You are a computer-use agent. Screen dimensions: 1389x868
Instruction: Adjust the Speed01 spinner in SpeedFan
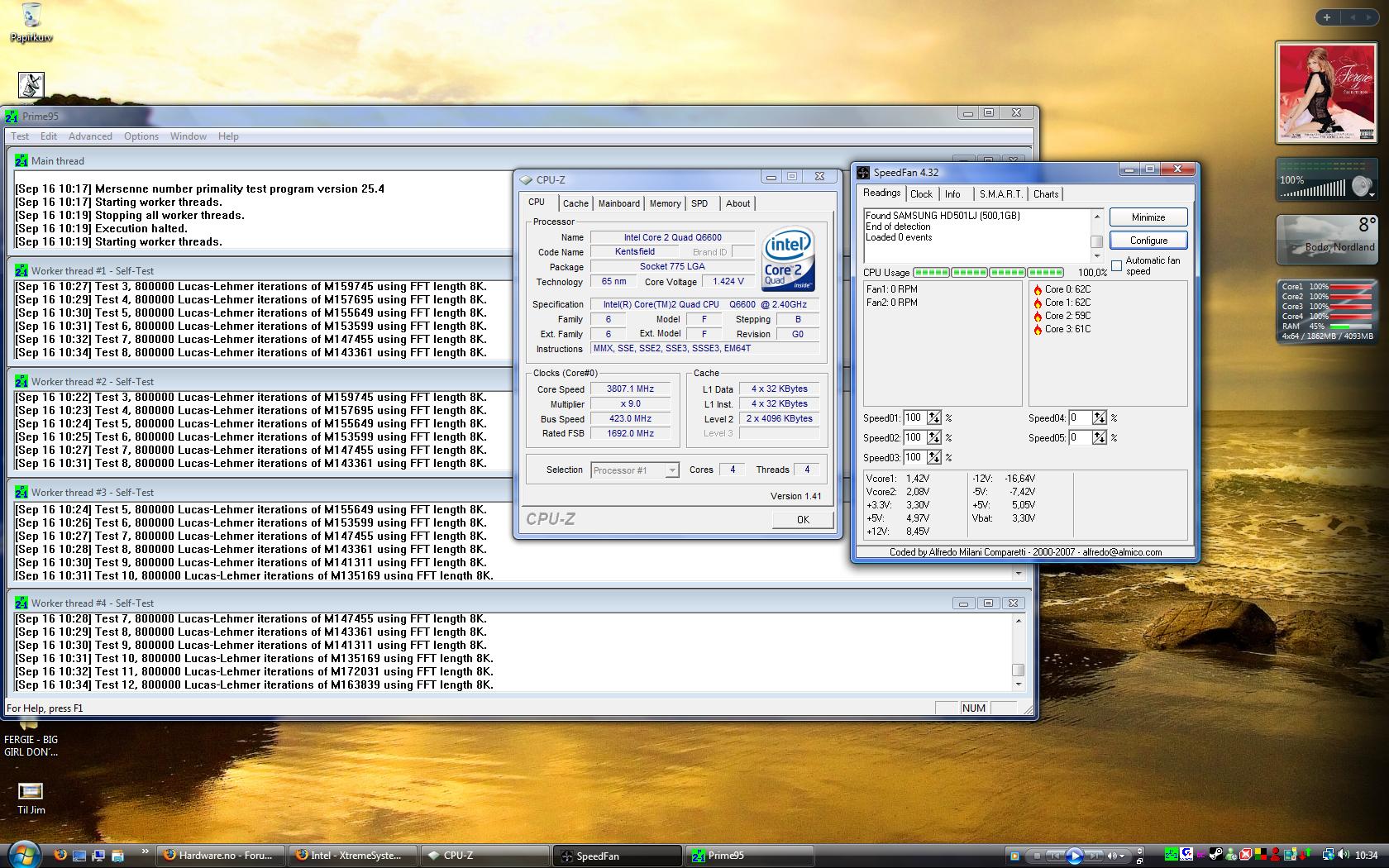coord(934,418)
